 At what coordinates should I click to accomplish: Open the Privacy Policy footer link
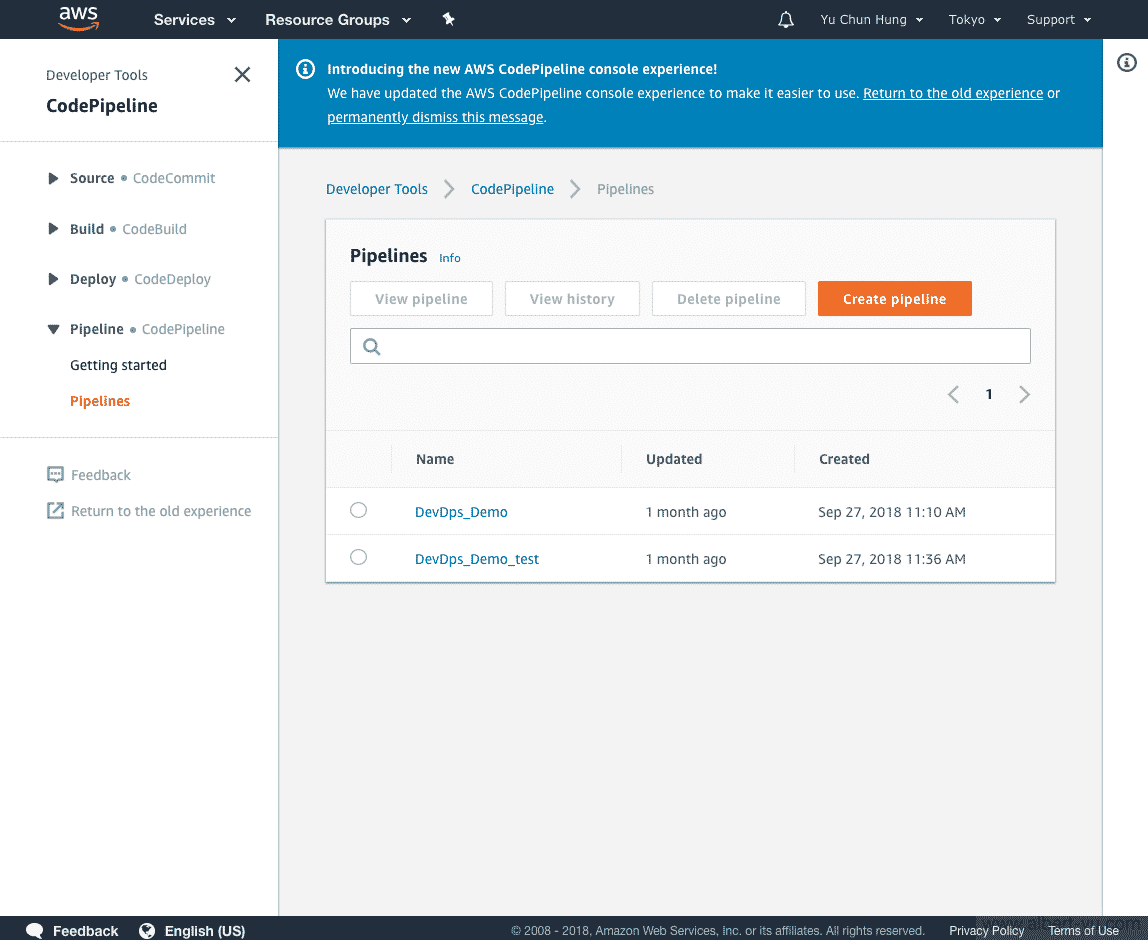coord(986,930)
